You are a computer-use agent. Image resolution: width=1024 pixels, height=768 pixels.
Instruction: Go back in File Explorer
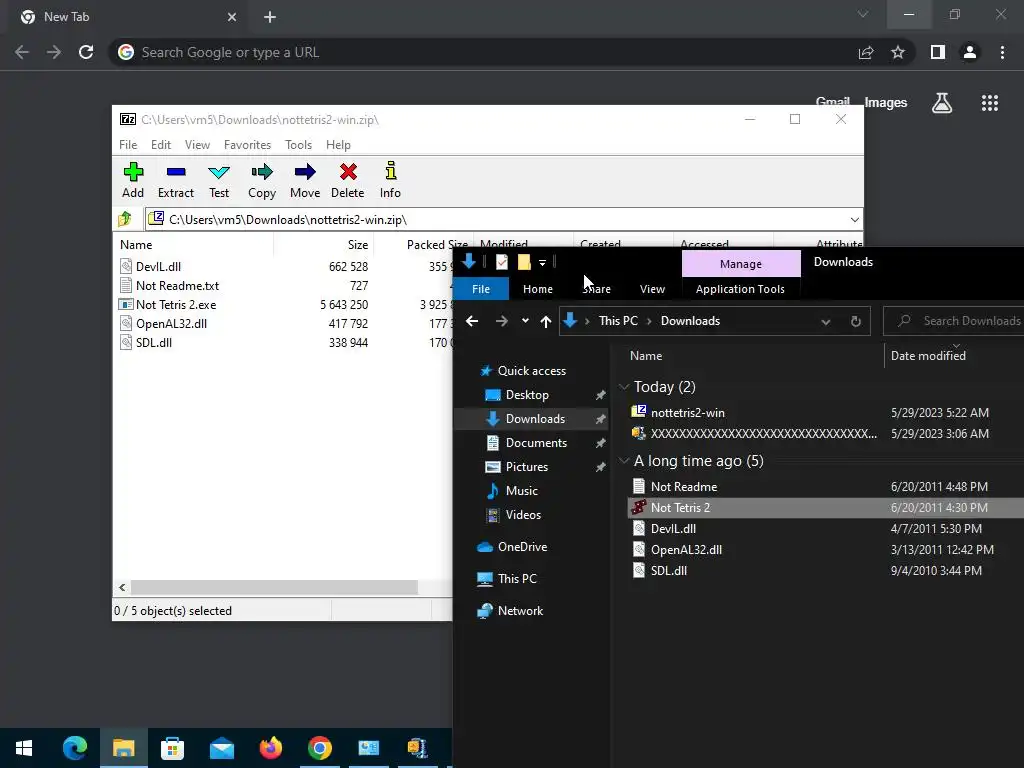(x=472, y=321)
